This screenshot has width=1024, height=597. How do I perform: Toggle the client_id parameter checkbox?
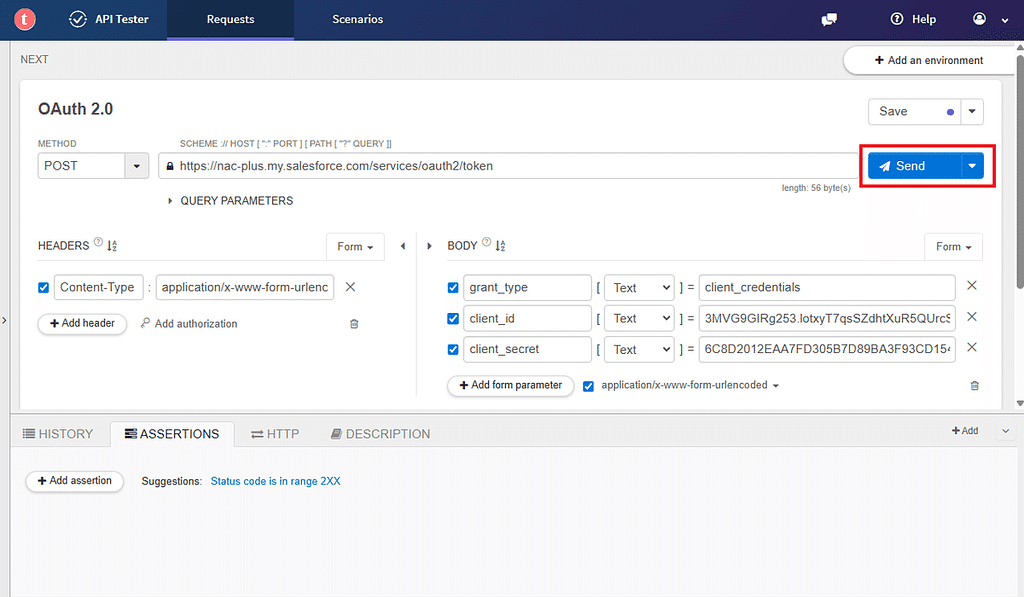[453, 319]
